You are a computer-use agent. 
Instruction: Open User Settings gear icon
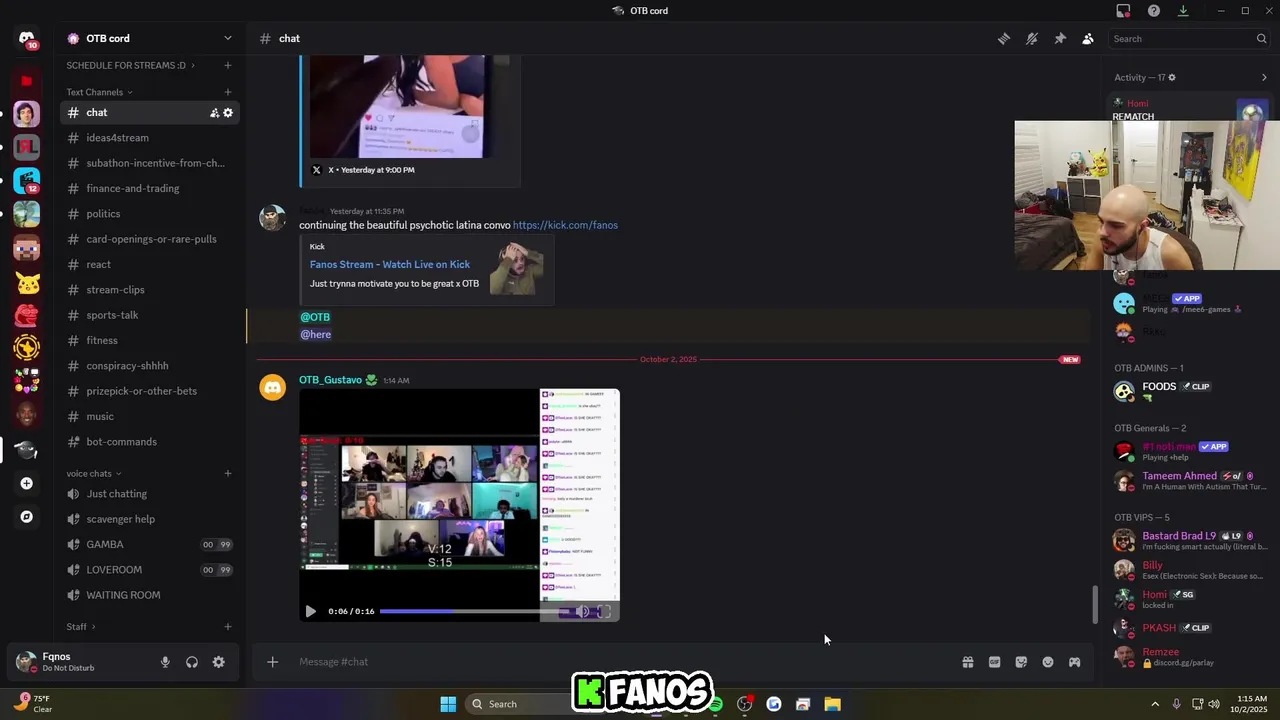218,662
